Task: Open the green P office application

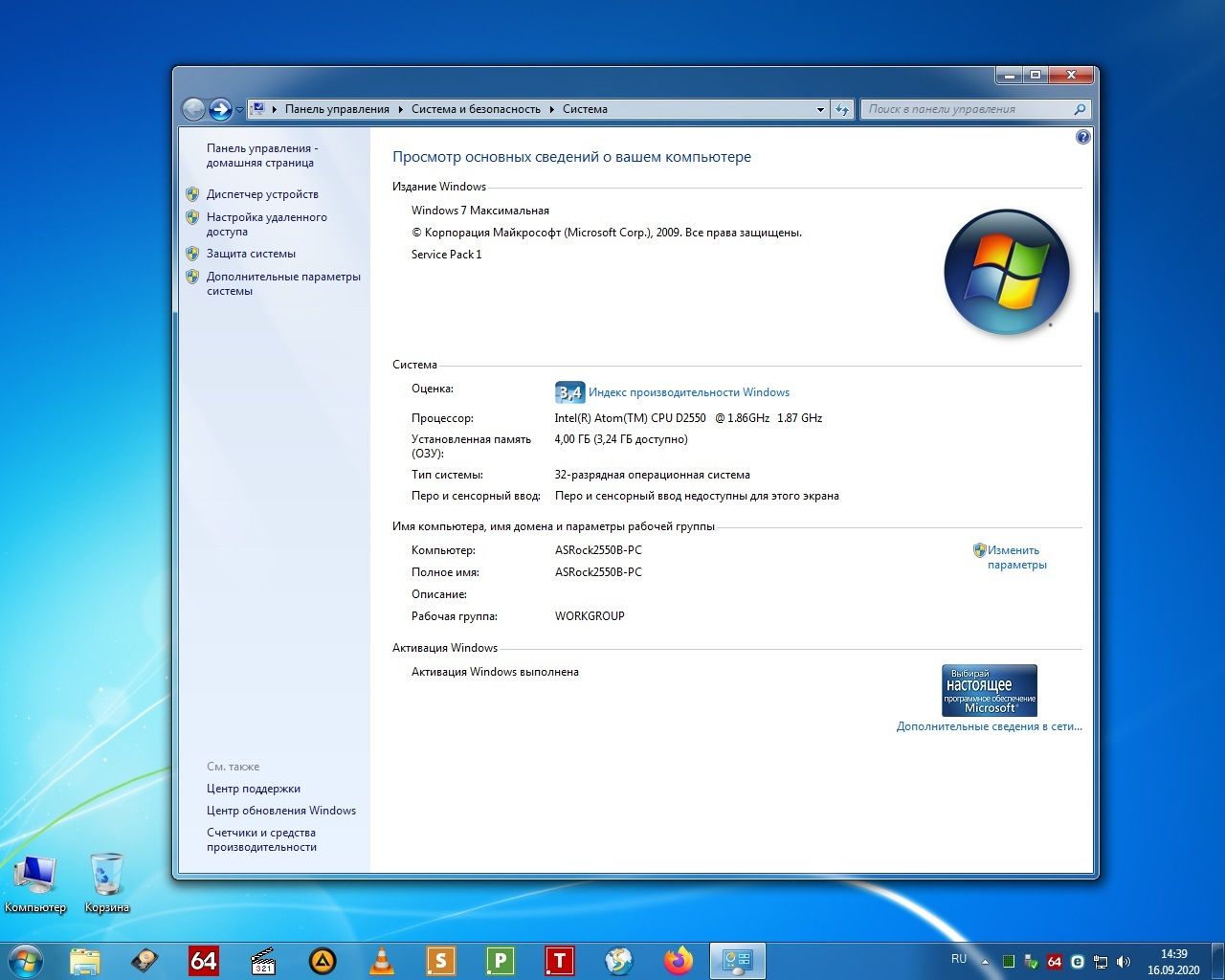Action: (501, 961)
